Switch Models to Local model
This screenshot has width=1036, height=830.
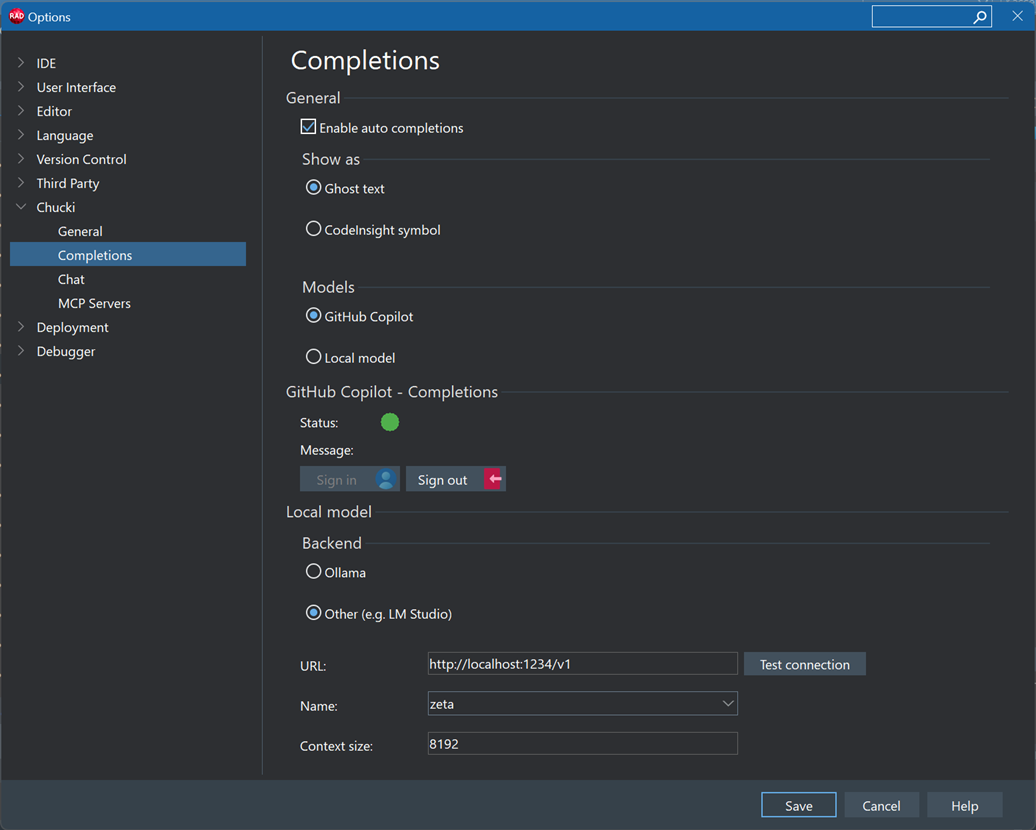[x=313, y=357]
